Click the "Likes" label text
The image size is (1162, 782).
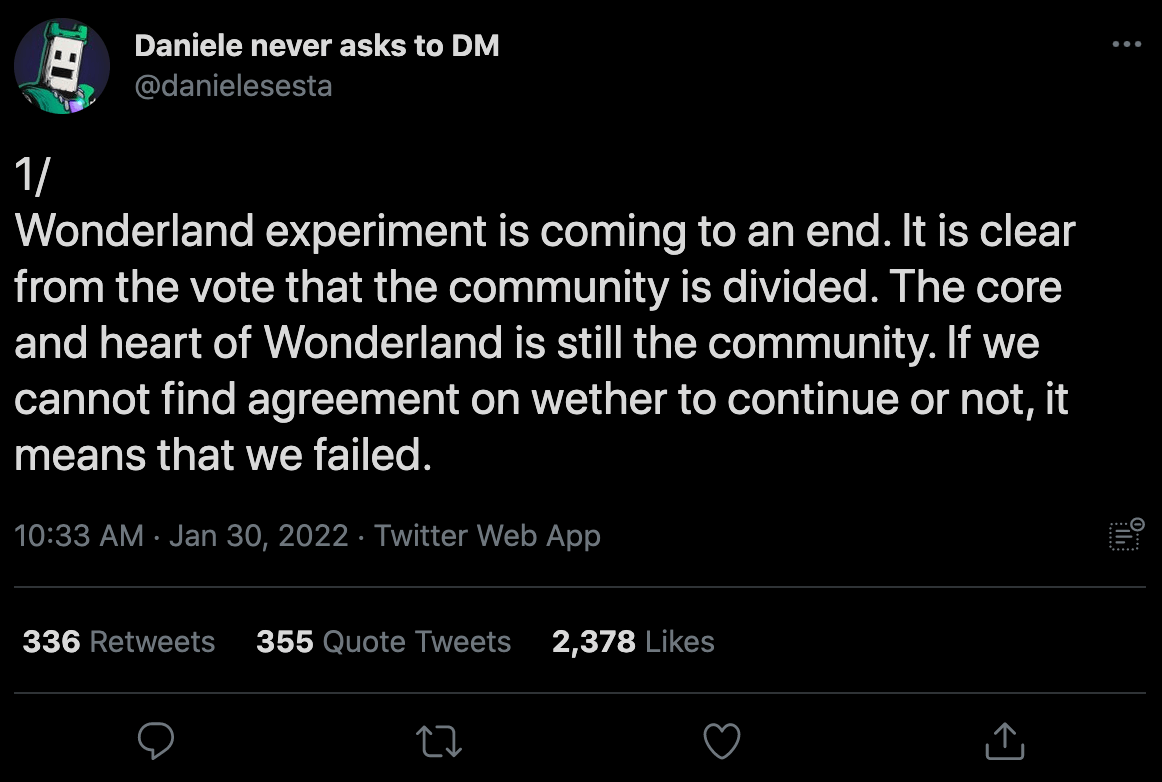click(680, 641)
